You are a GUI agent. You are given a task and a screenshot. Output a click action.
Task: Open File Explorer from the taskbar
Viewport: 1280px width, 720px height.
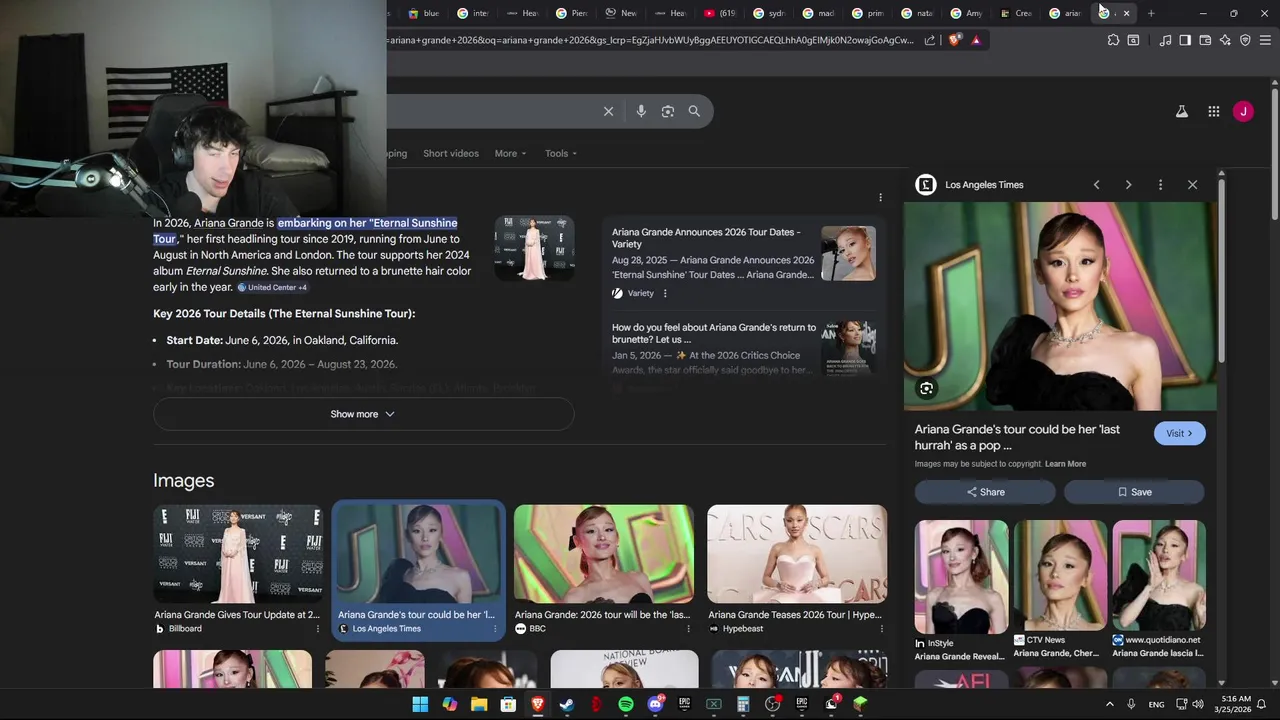click(479, 704)
